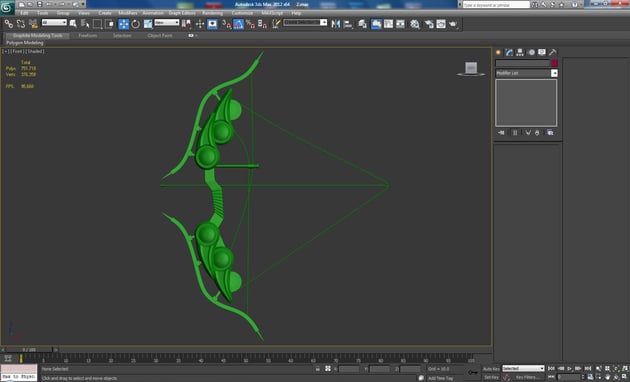Open the Curve Editor icon
This screenshot has width=630, height=382.
389,24
